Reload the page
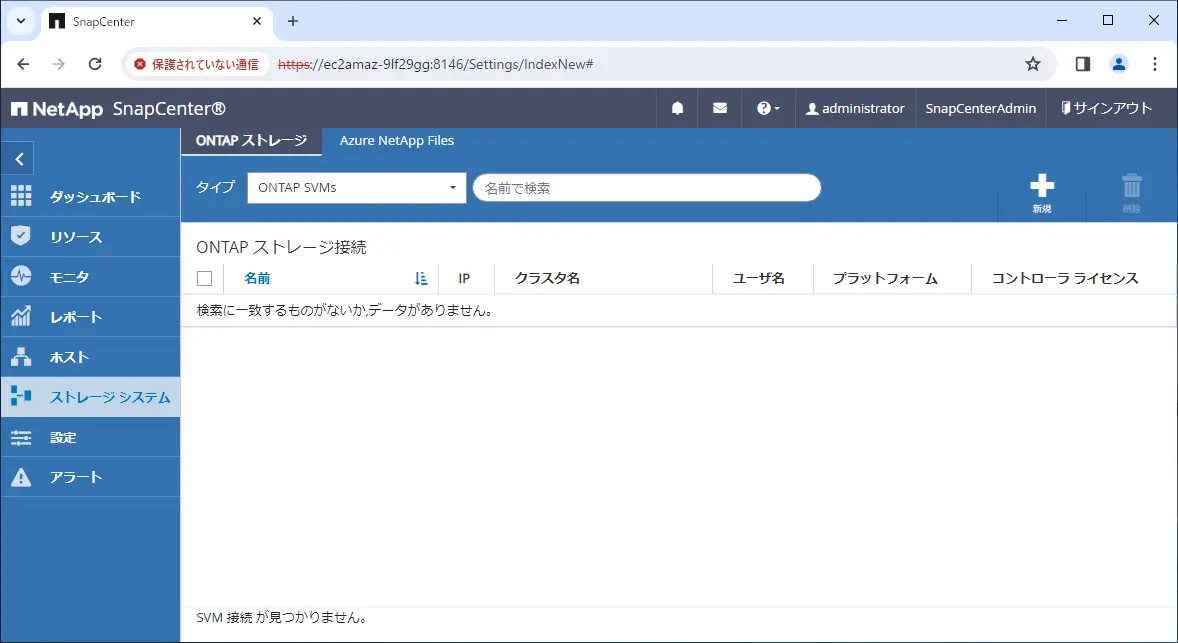The height and width of the screenshot is (643, 1178). (95, 64)
